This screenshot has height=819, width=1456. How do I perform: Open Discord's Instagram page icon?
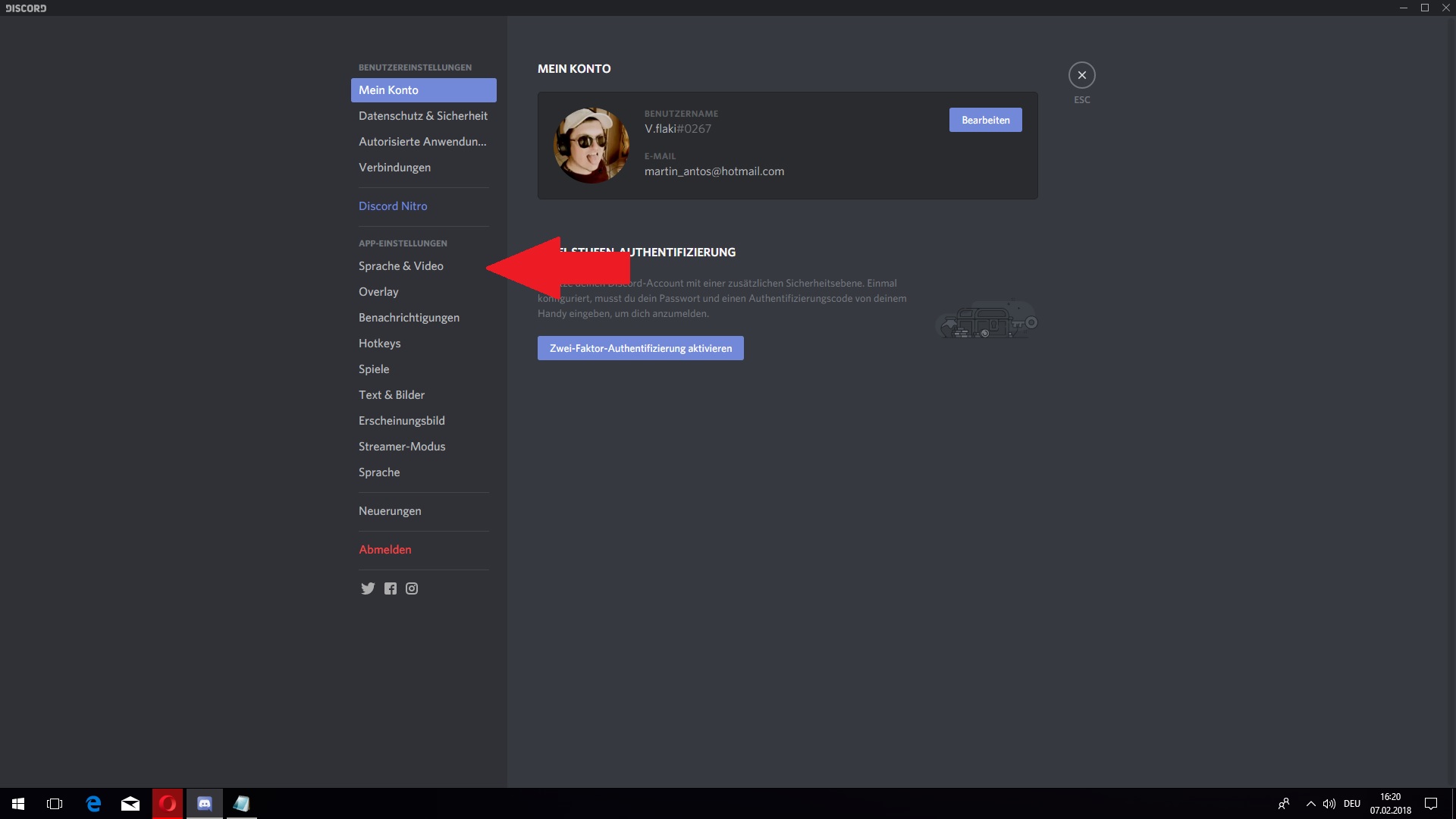(x=412, y=588)
